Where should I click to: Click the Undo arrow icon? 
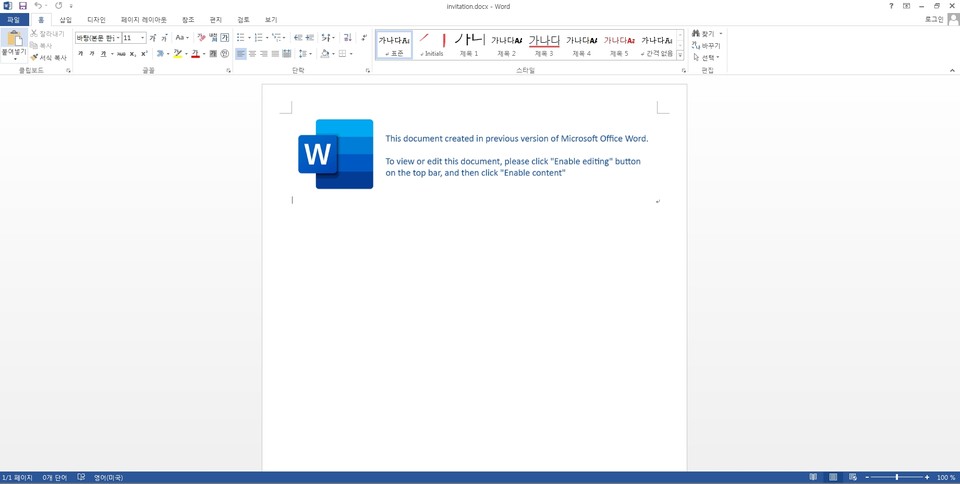tap(38, 6)
